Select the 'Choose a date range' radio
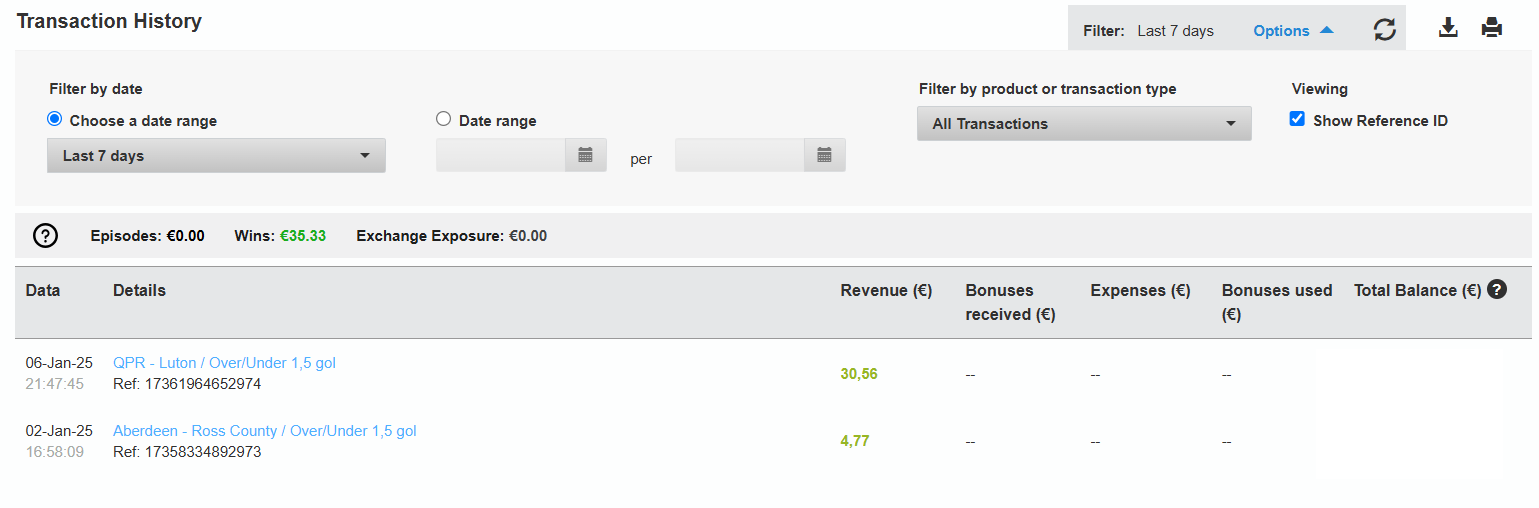Viewport: 1539px width, 508px height. tap(54, 119)
